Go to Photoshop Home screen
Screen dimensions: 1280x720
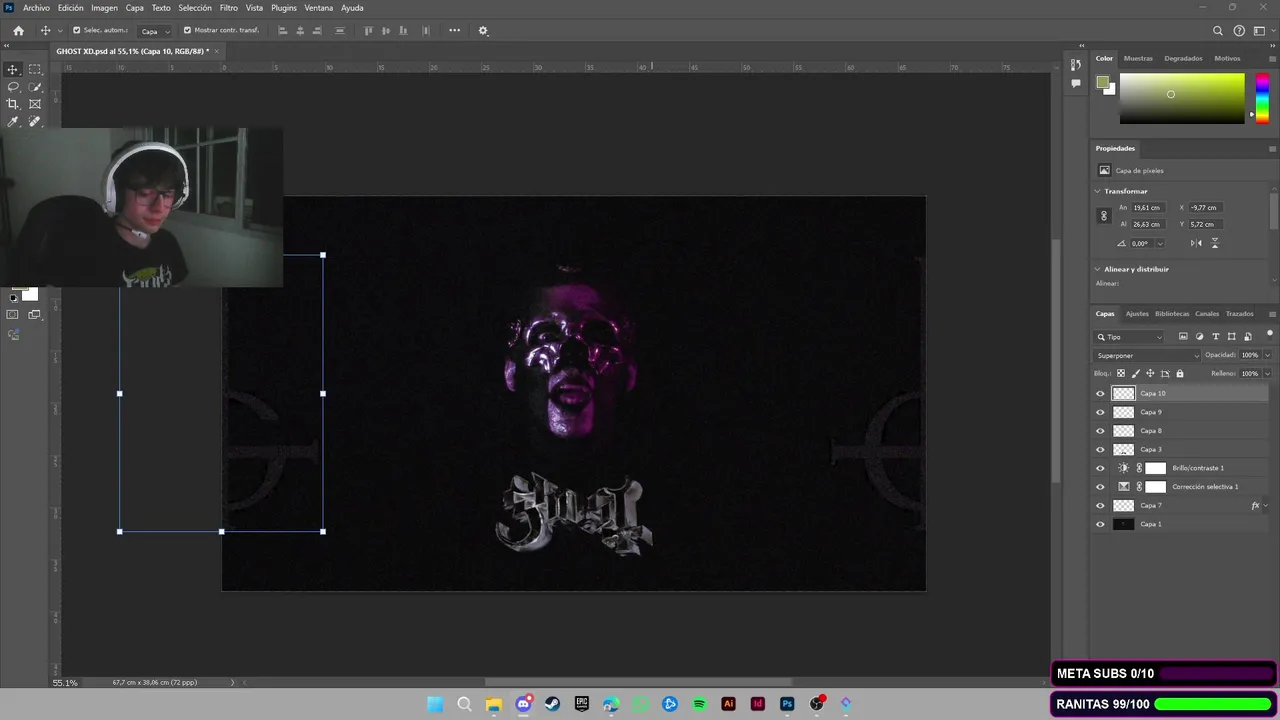click(x=18, y=31)
